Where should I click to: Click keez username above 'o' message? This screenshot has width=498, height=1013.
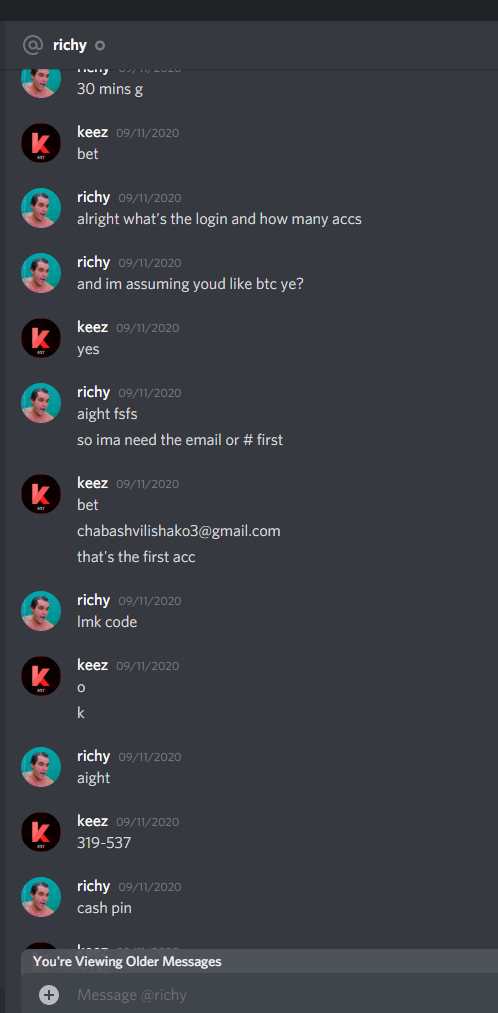pos(92,665)
